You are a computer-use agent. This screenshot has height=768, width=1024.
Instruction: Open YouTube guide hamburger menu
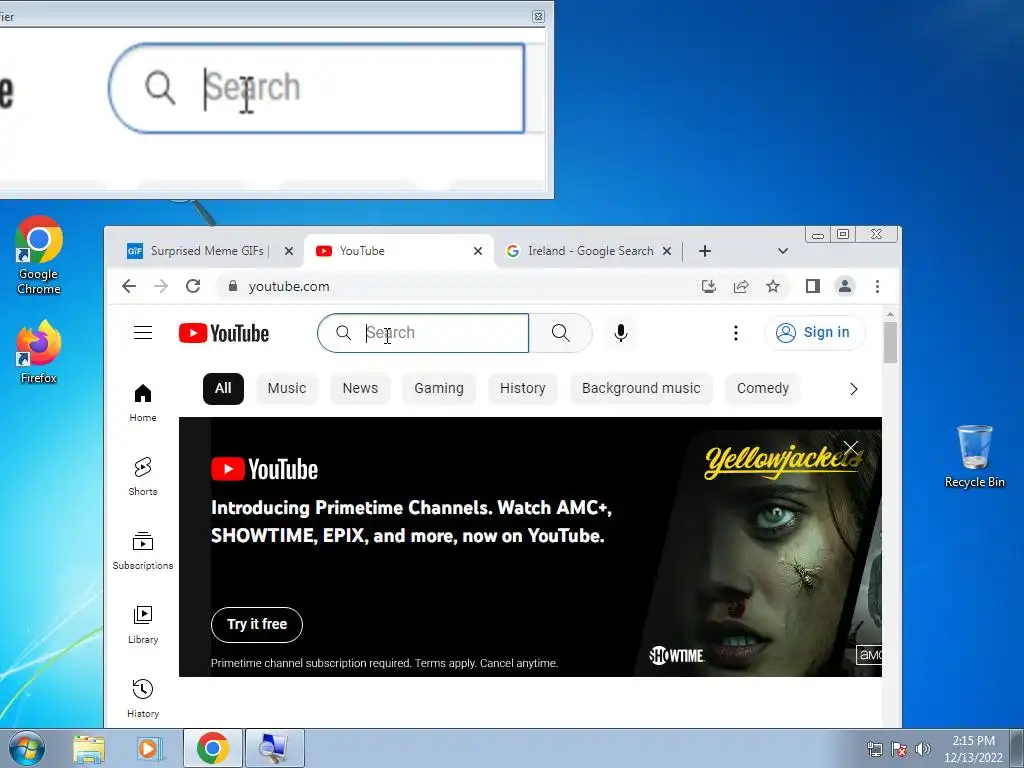point(143,333)
